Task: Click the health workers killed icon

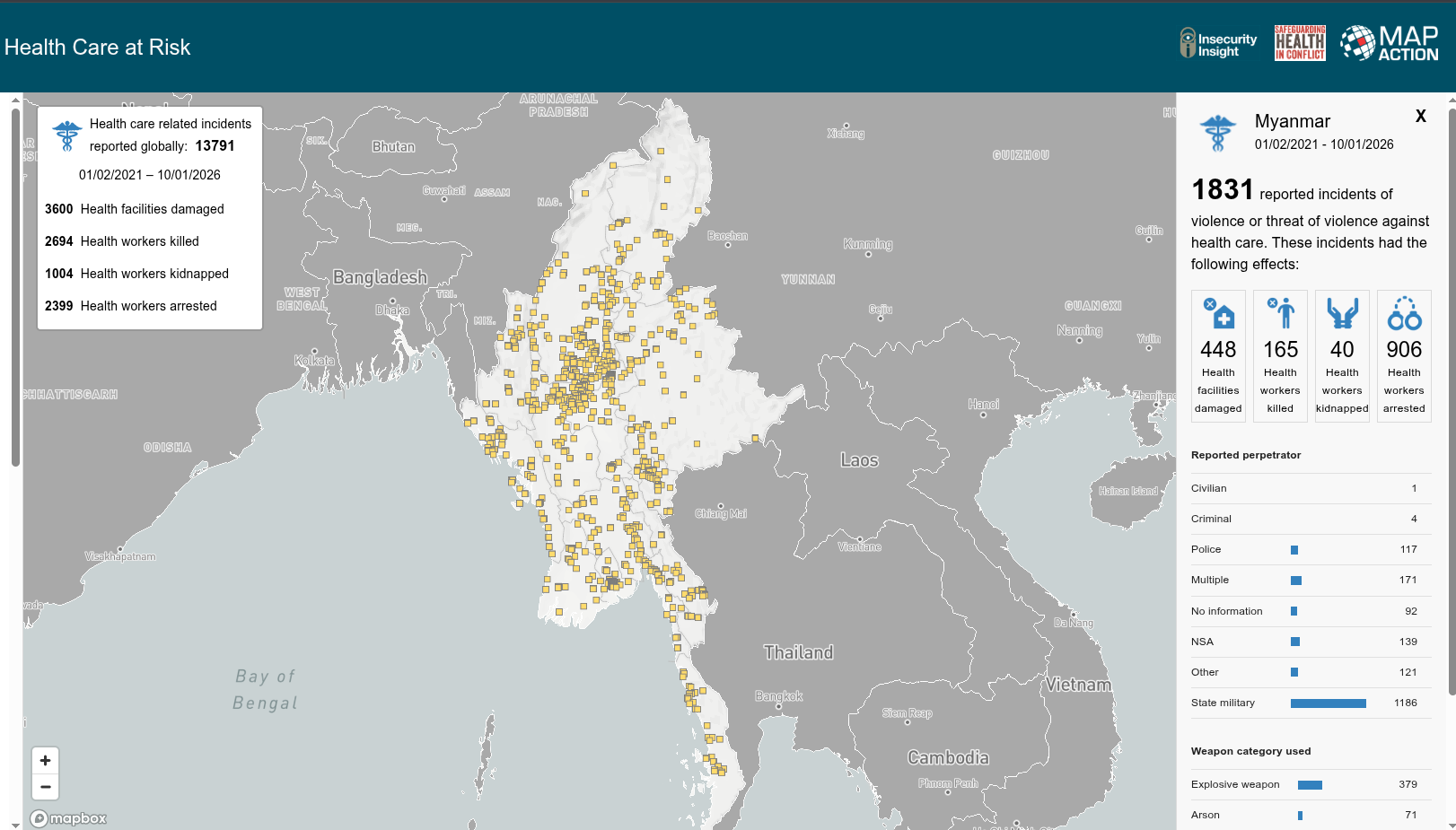Action: pyautogui.click(x=1280, y=314)
